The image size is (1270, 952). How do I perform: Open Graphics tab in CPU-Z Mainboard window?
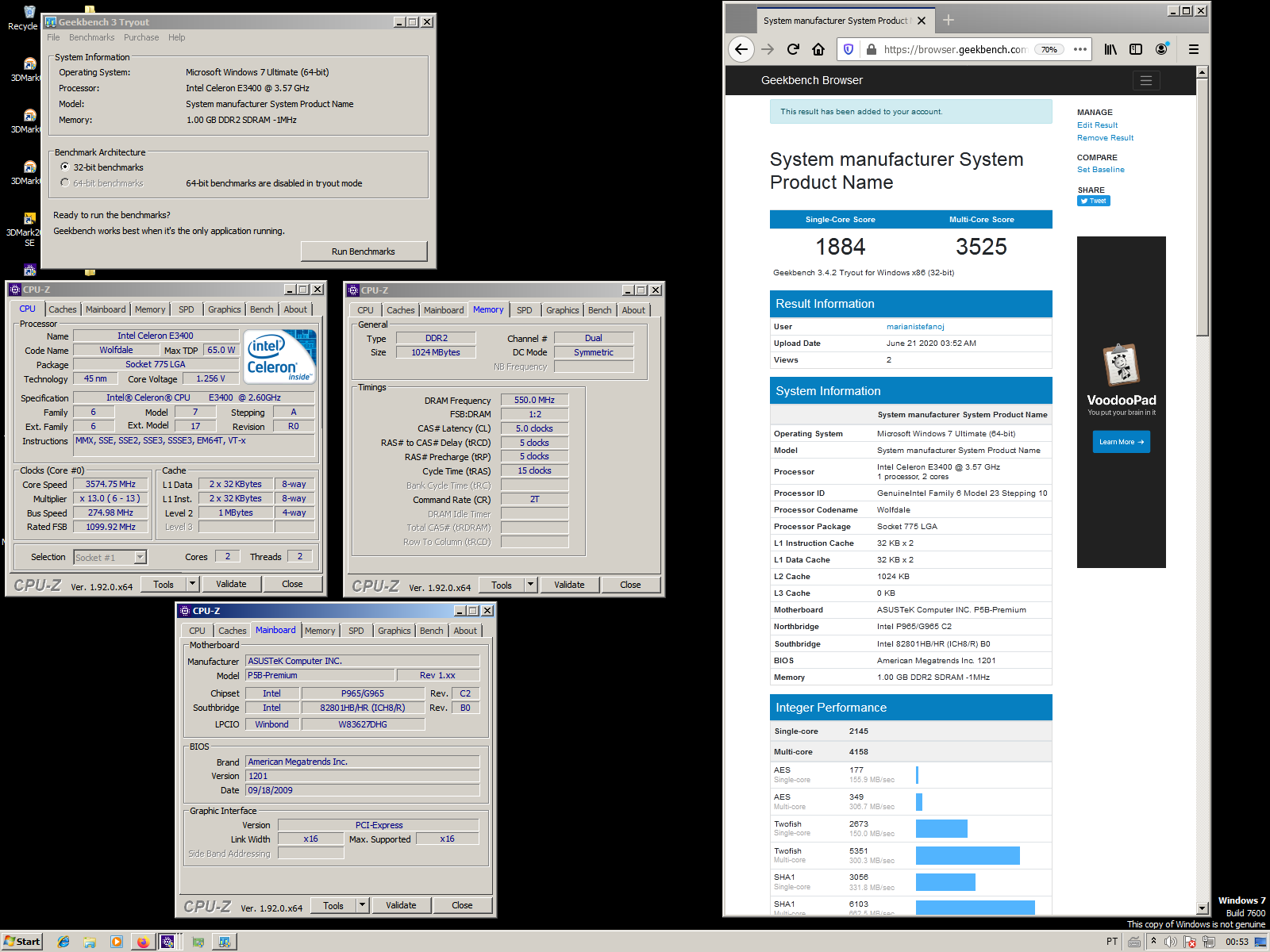394,631
